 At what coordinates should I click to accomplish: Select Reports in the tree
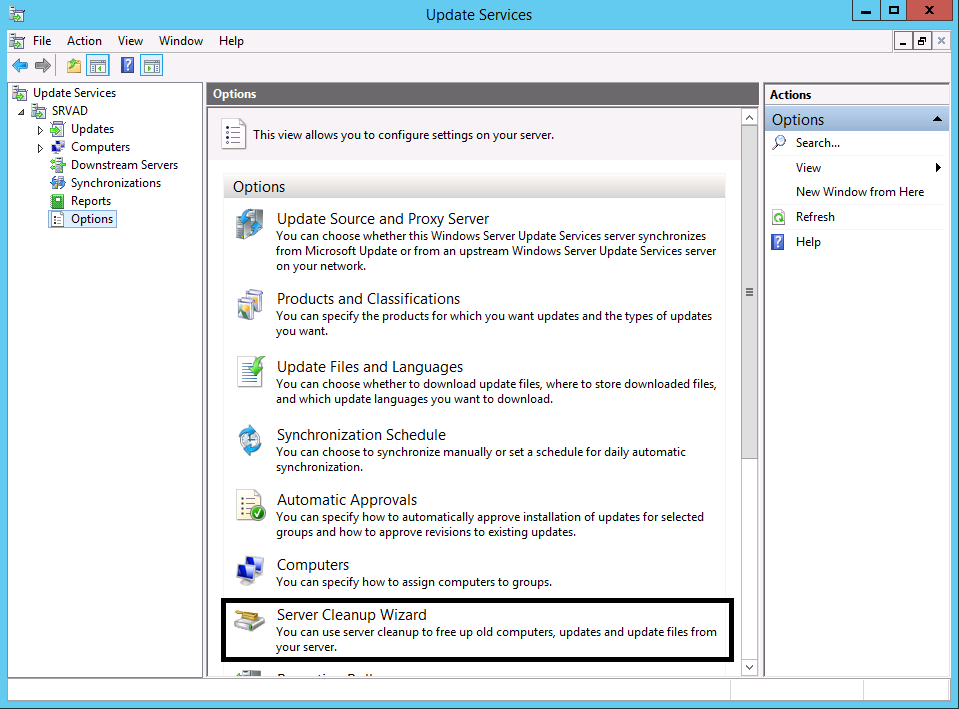91,201
